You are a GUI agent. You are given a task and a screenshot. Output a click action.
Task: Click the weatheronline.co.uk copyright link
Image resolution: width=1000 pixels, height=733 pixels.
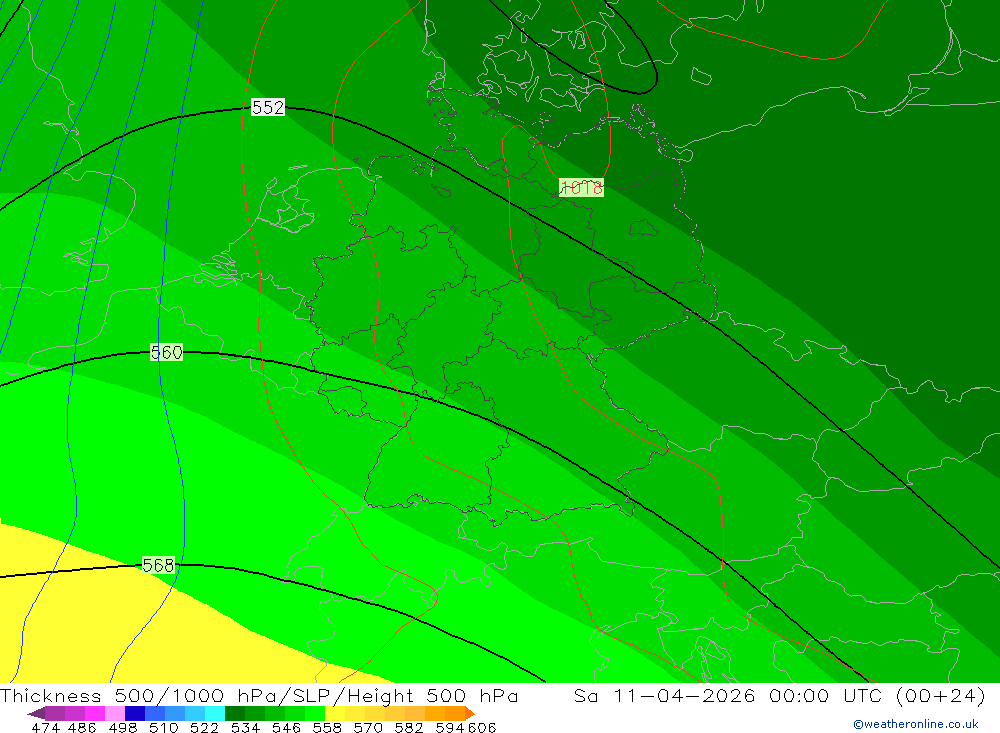point(915,724)
